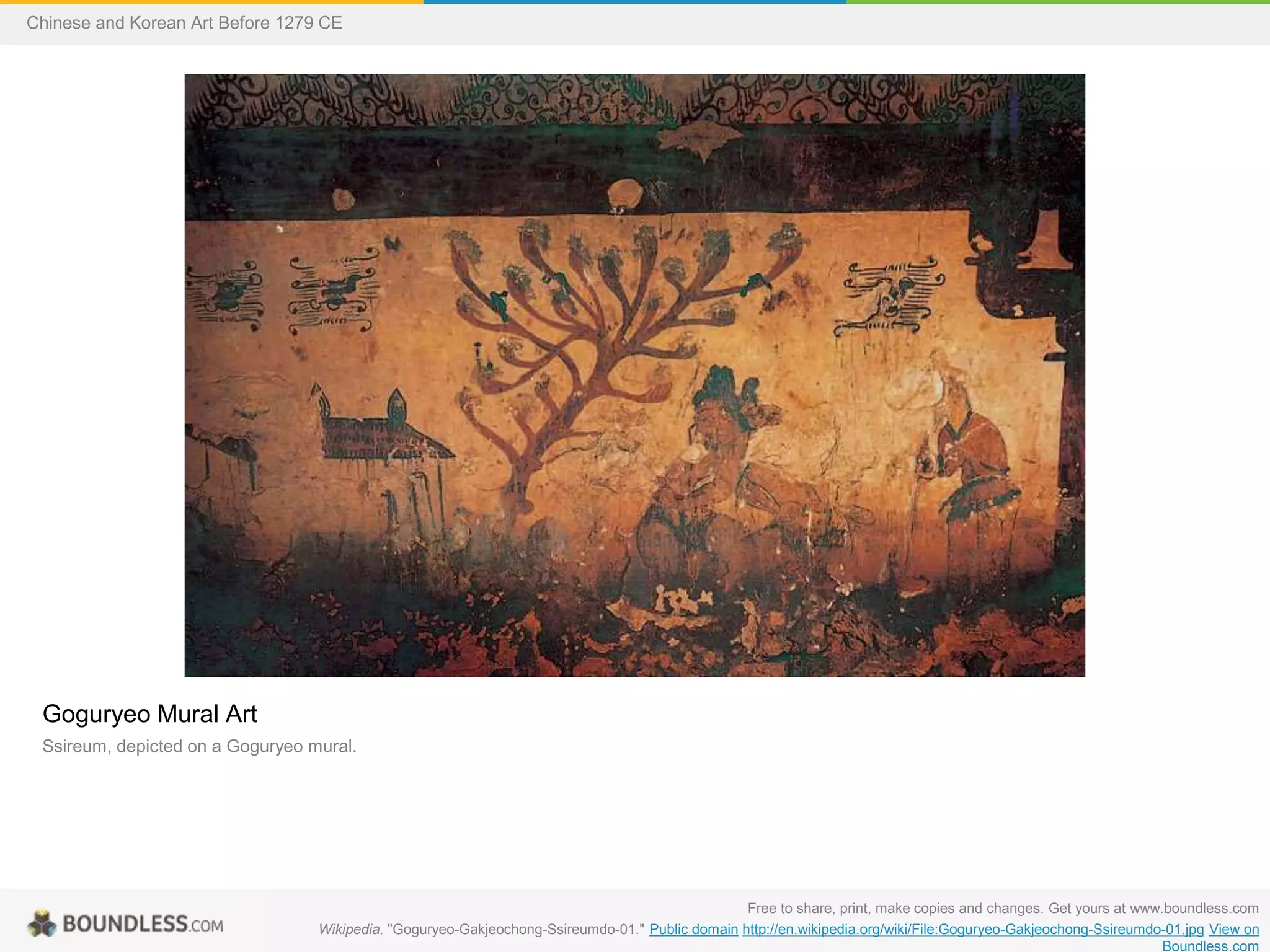The height and width of the screenshot is (952, 1270).
Task: Open the Public domain link
Action: 693,929
